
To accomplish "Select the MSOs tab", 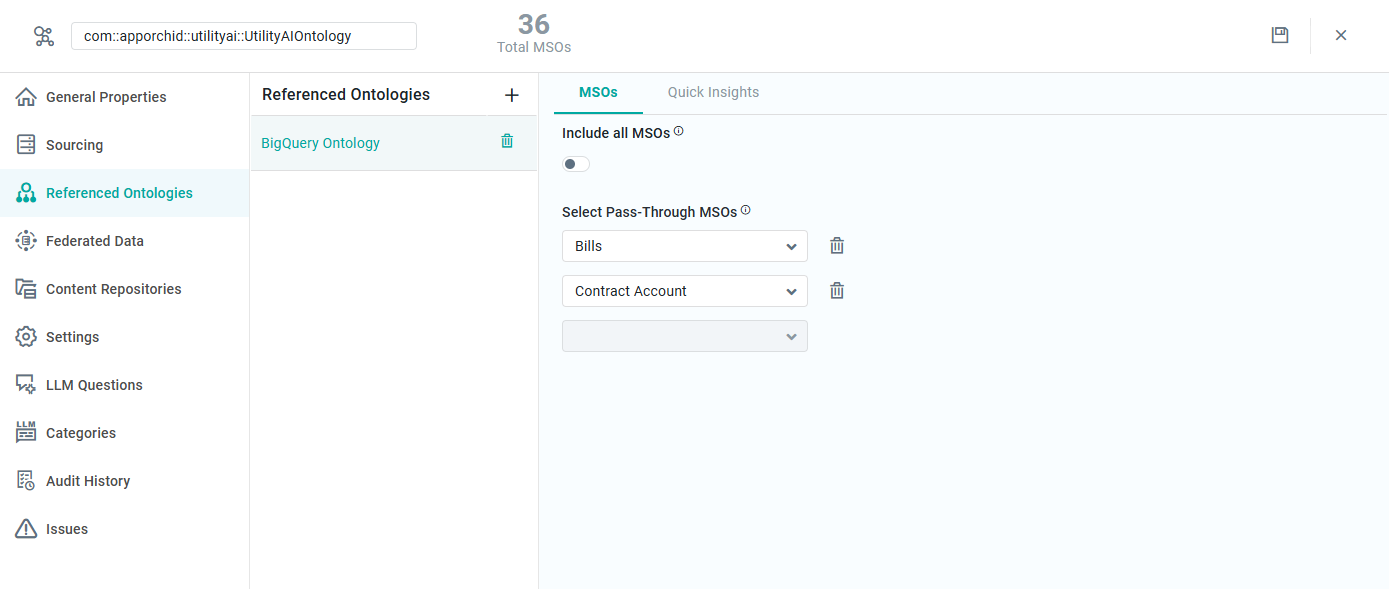I will pos(598,92).
